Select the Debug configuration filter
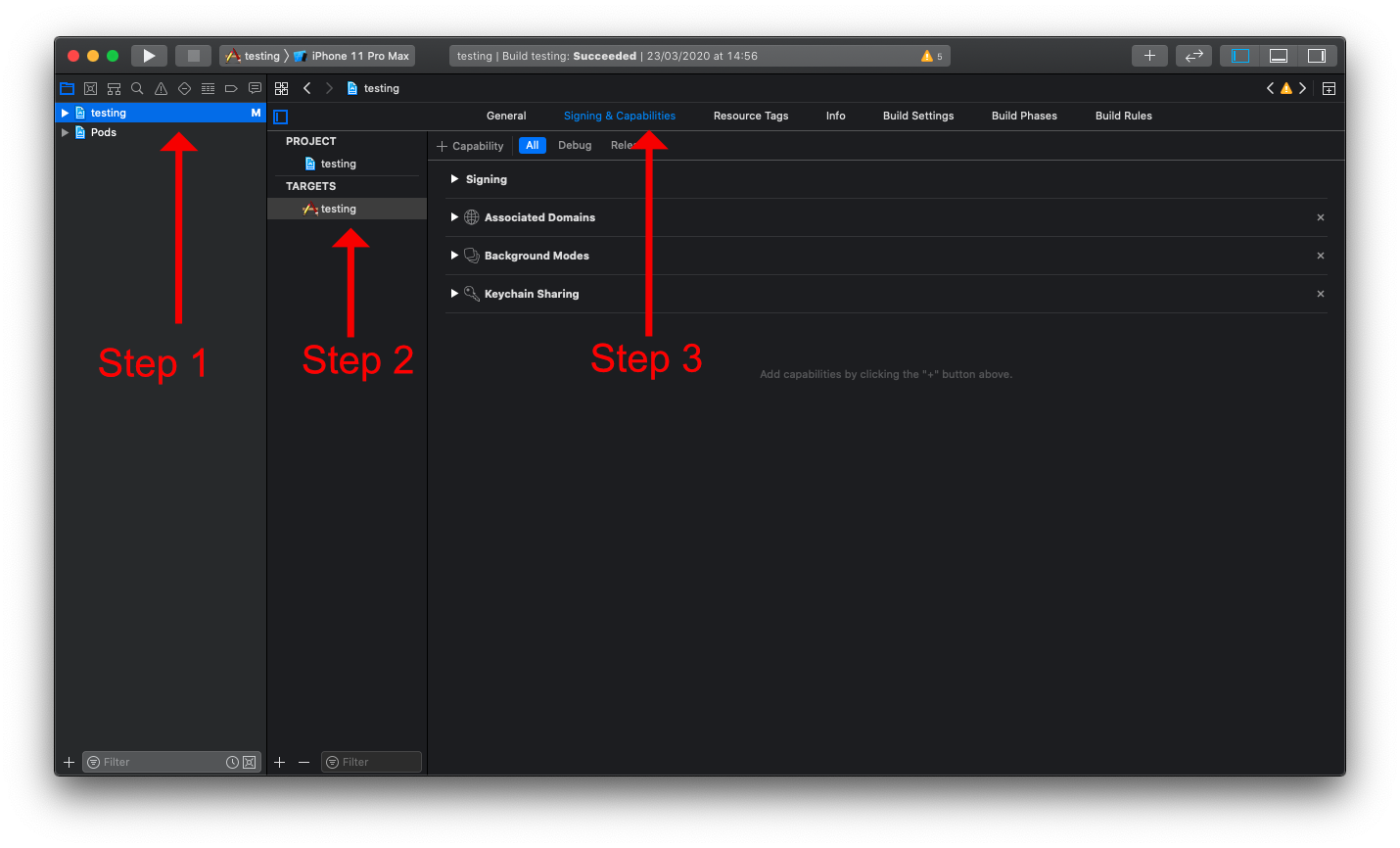The height and width of the screenshot is (848, 1400). [x=575, y=145]
